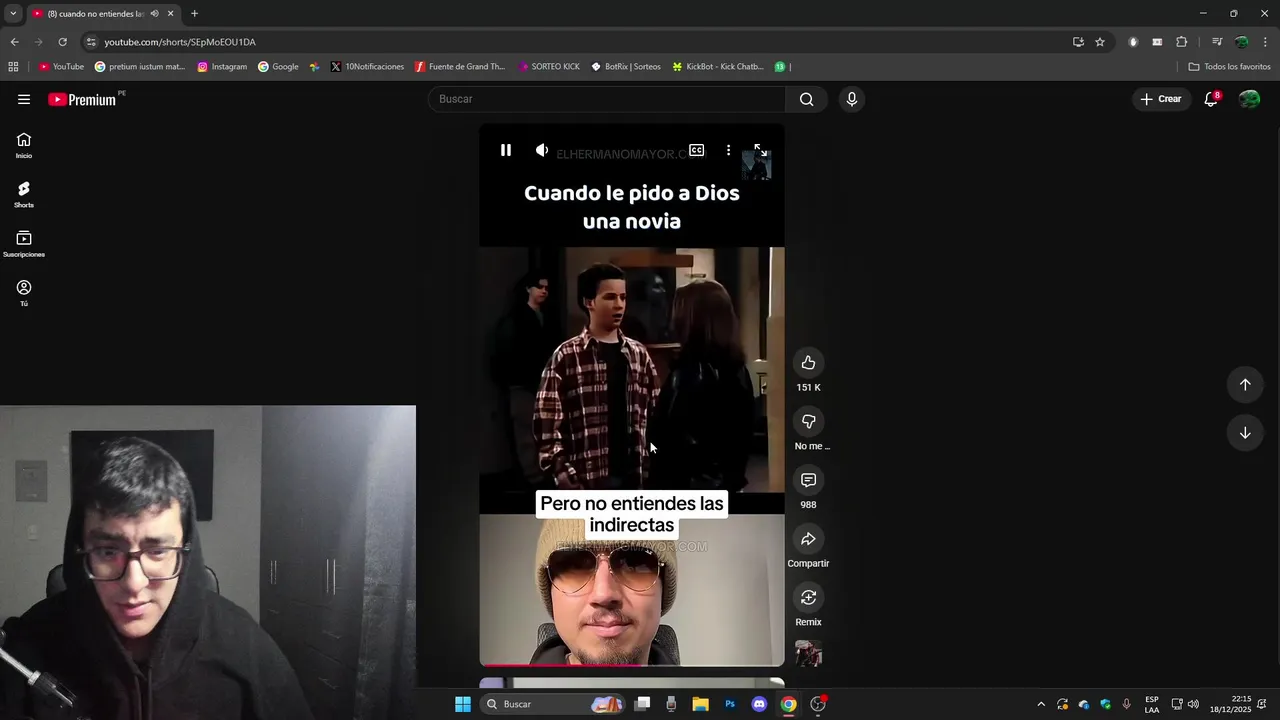Open the browser extensions puzzle icon
The height and width of the screenshot is (720, 1280).
pyautogui.click(x=1182, y=42)
